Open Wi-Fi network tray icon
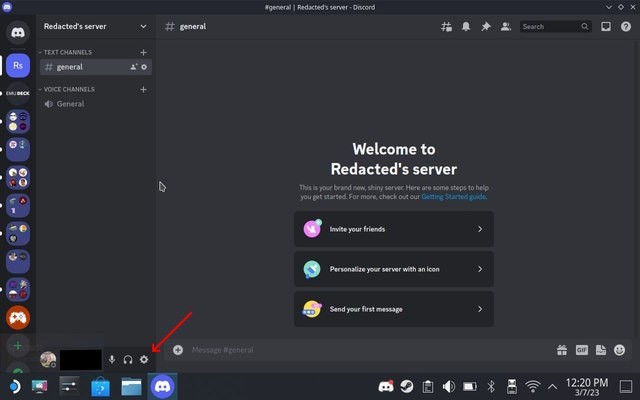The width and height of the screenshot is (640, 400). coord(533,386)
